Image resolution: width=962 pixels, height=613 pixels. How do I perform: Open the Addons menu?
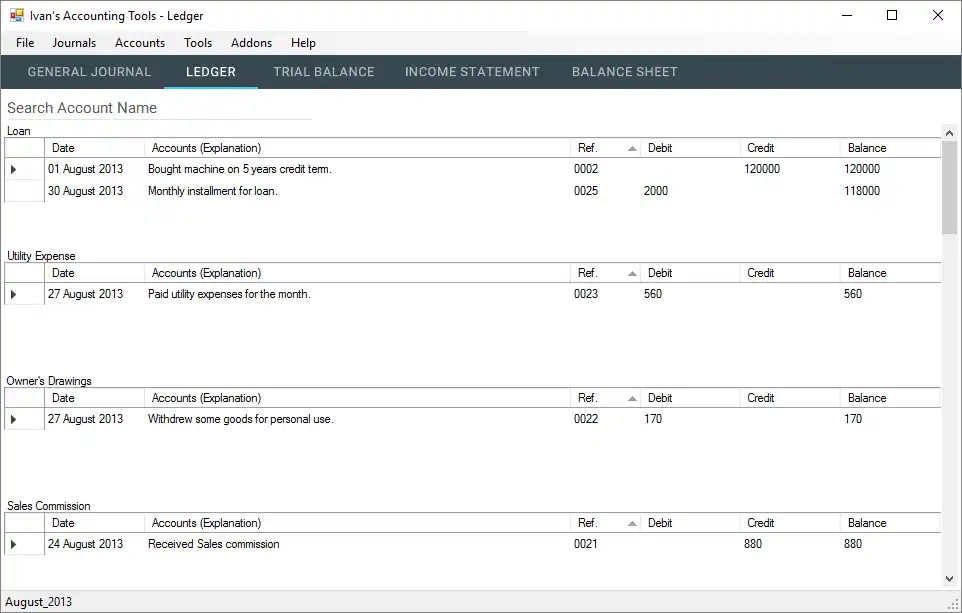tap(251, 43)
